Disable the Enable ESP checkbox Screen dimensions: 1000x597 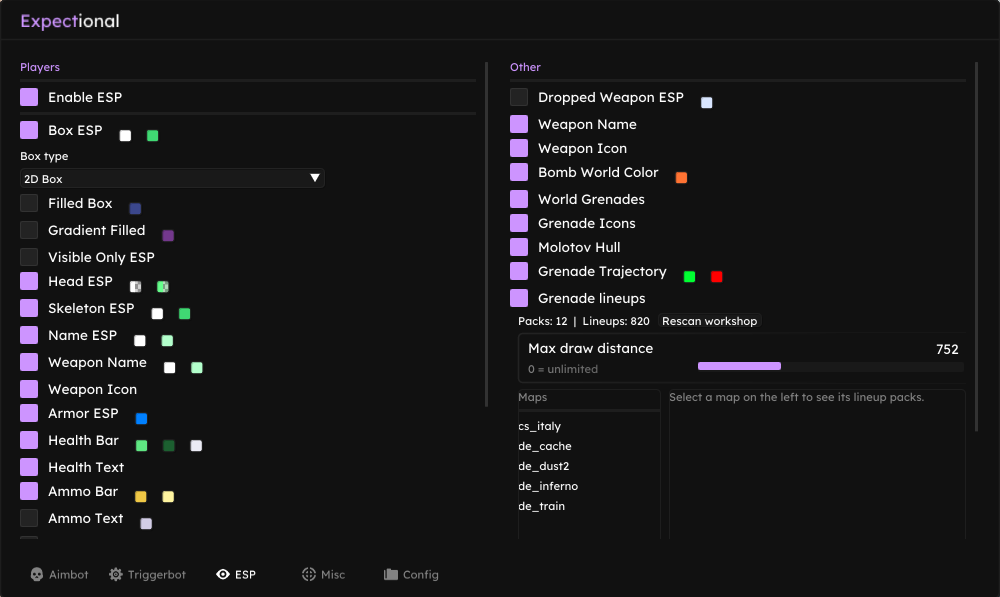(x=29, y=97)
